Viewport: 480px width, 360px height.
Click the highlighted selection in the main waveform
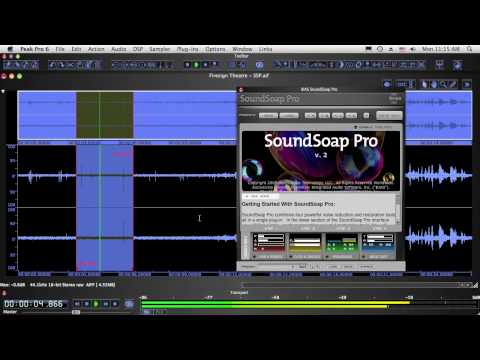(x=105, y=208)
